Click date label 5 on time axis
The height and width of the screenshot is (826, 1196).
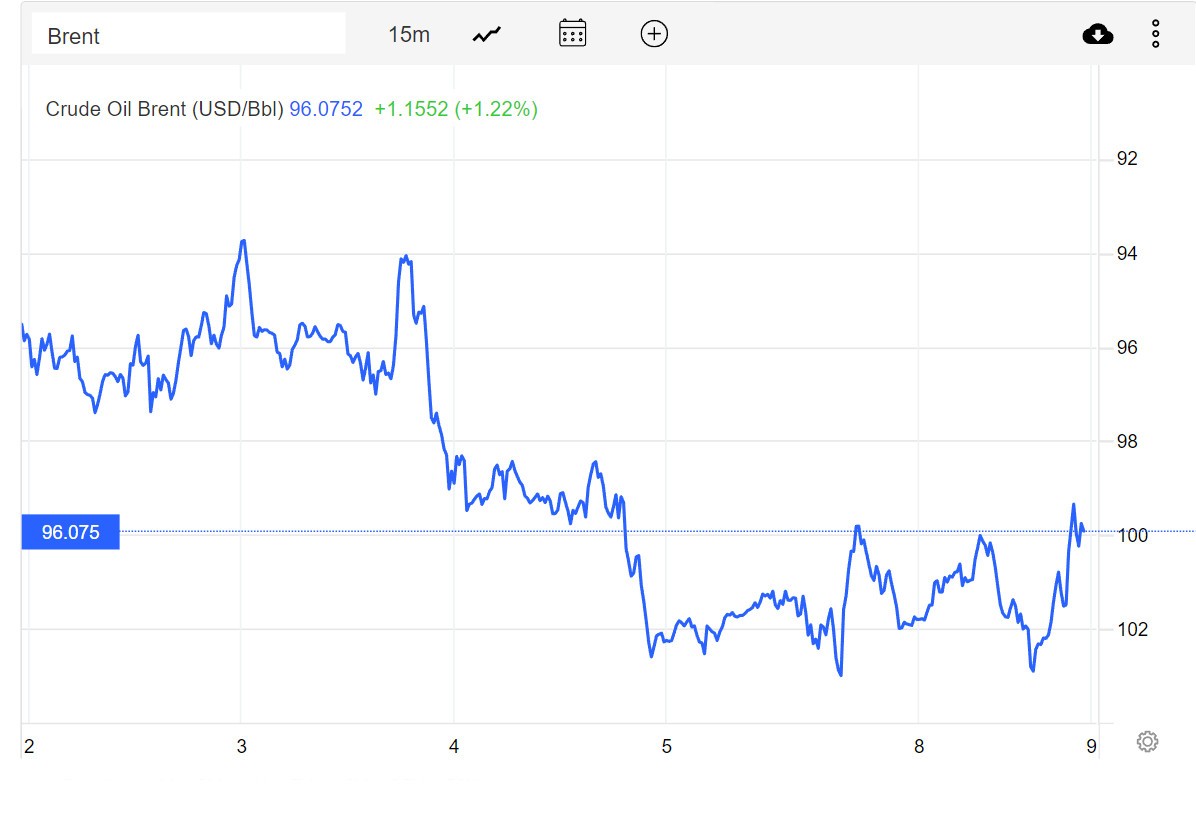click(x=666, y=745)
